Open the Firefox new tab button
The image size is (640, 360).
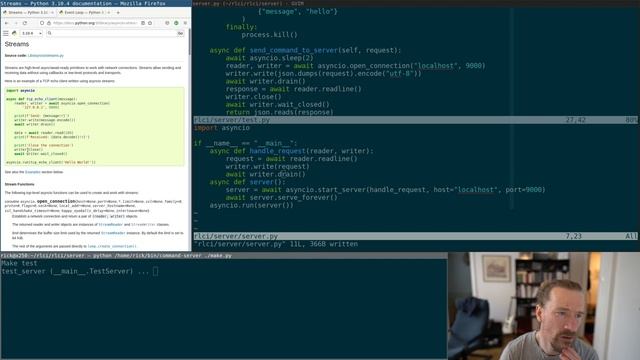click(118, 13)
